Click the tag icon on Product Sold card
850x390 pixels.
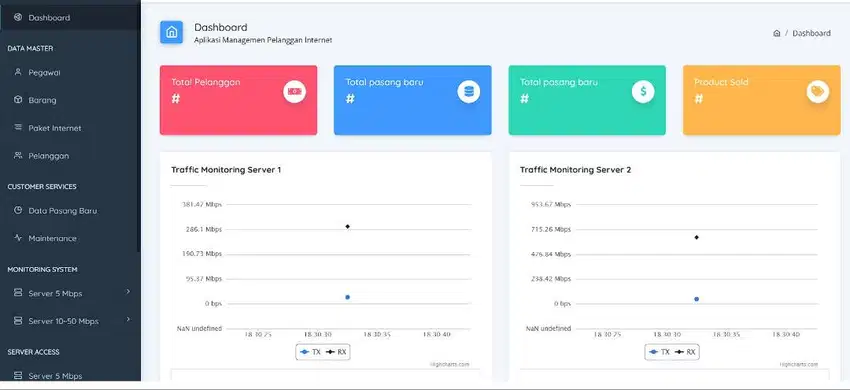817,91
